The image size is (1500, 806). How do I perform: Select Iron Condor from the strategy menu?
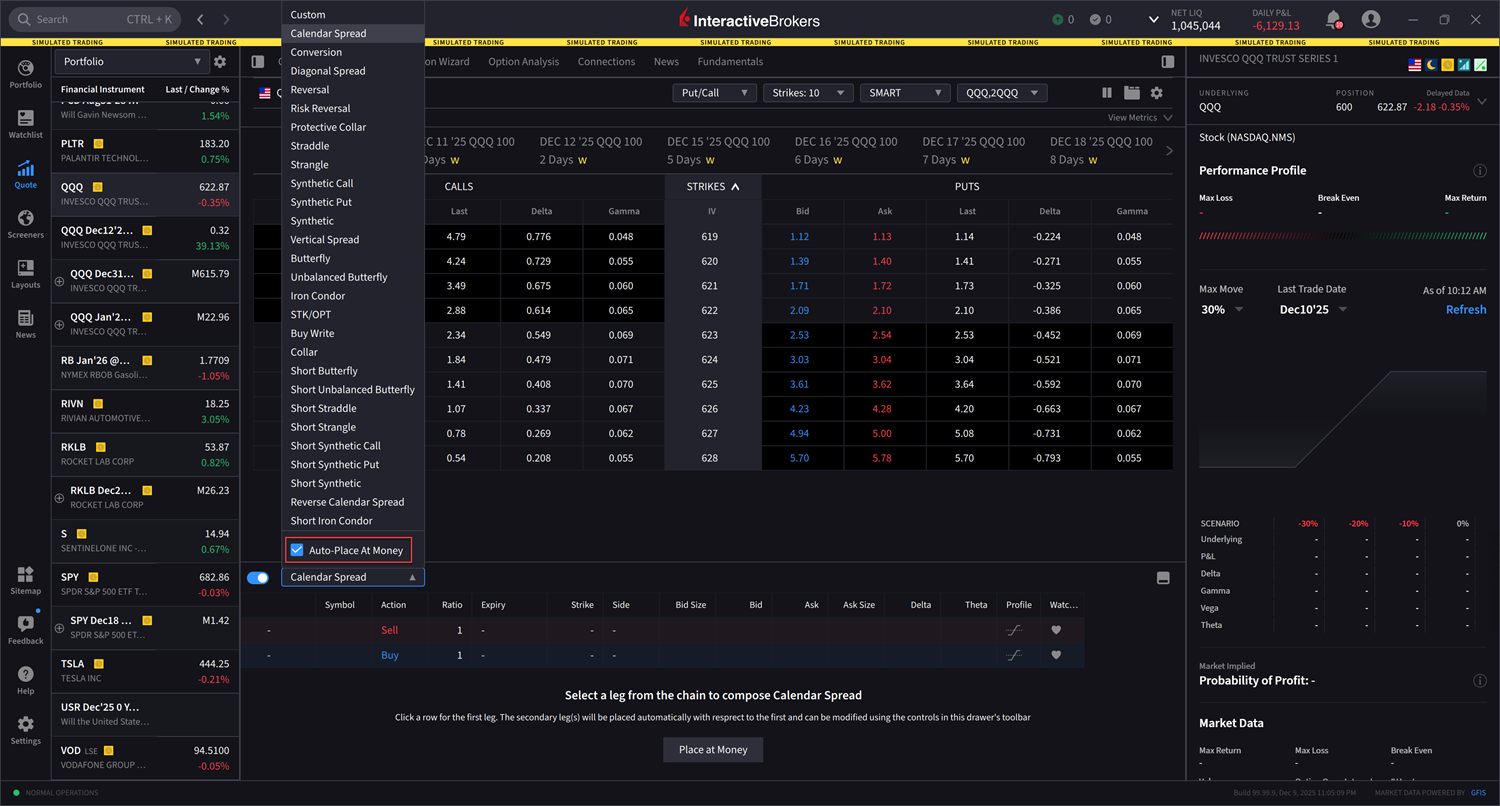point(317,295)
